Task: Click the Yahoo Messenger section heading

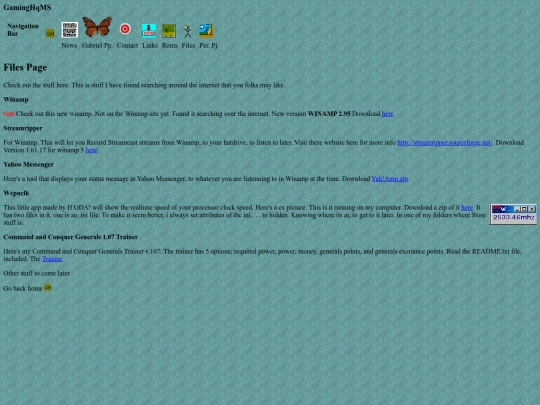Action: pyautogui.click(x=29, y=165)
